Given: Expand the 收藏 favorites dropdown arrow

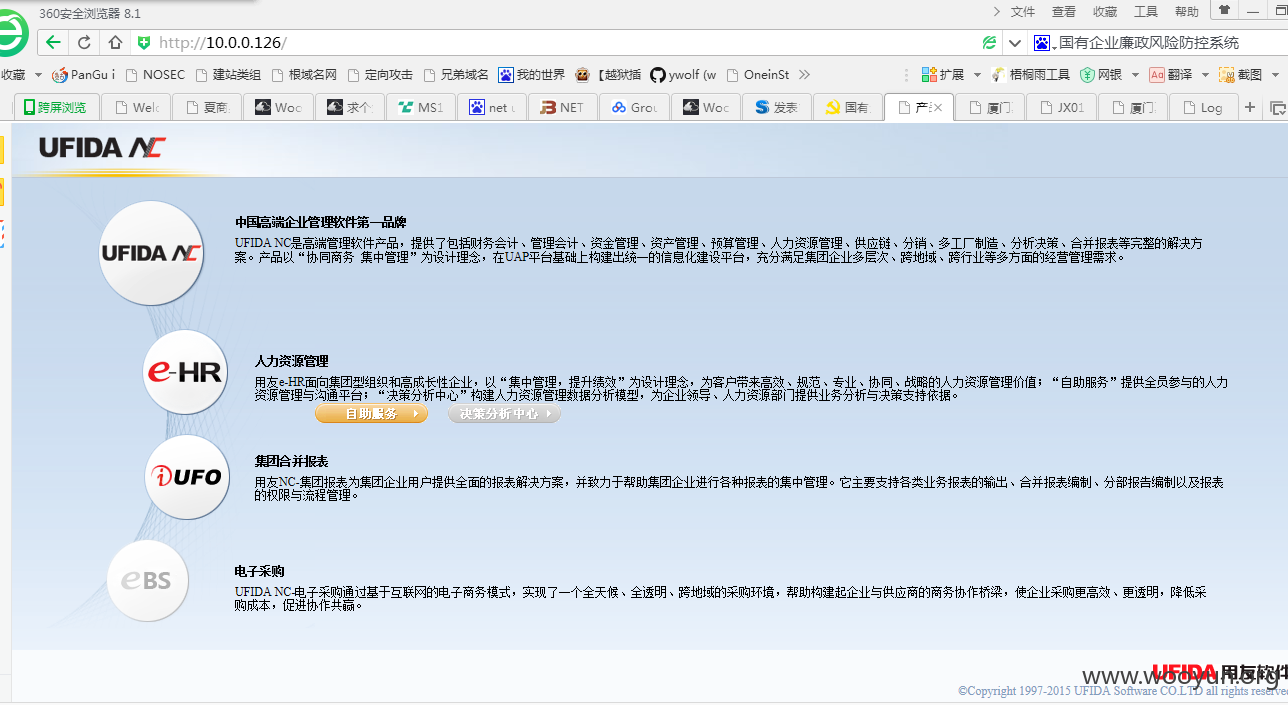Looking at the screenshot, I should (x=38, y=75).
